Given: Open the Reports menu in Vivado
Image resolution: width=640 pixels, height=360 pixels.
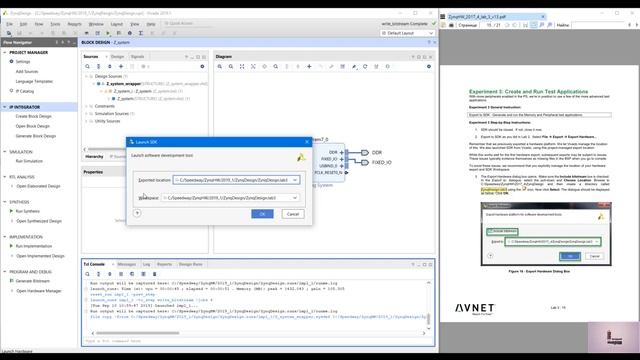Looking at the screenshot, I should (x=74, y=24).
